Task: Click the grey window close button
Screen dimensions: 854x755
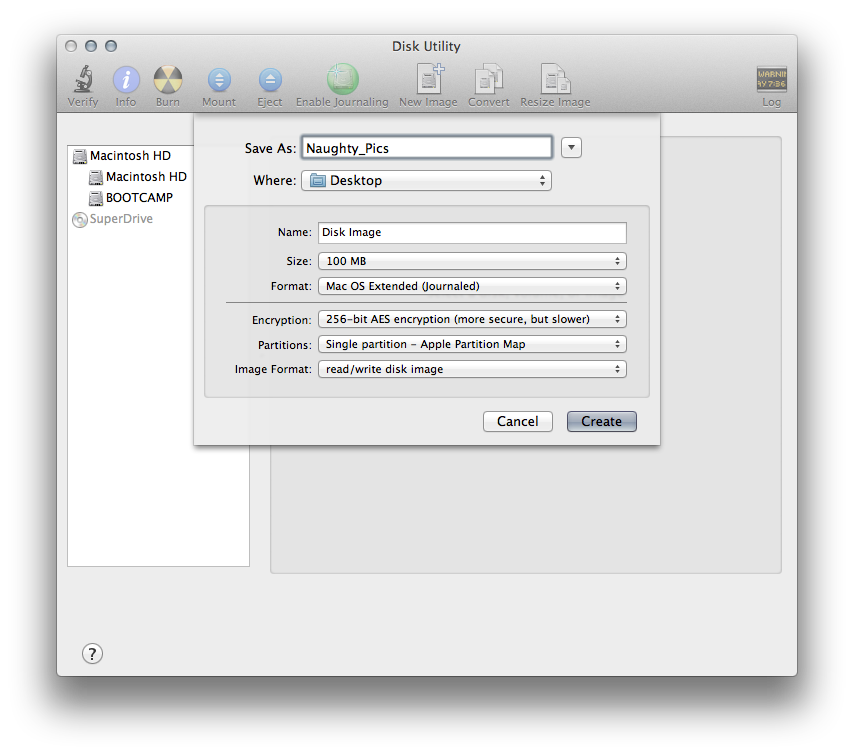Action: [71, 46]
